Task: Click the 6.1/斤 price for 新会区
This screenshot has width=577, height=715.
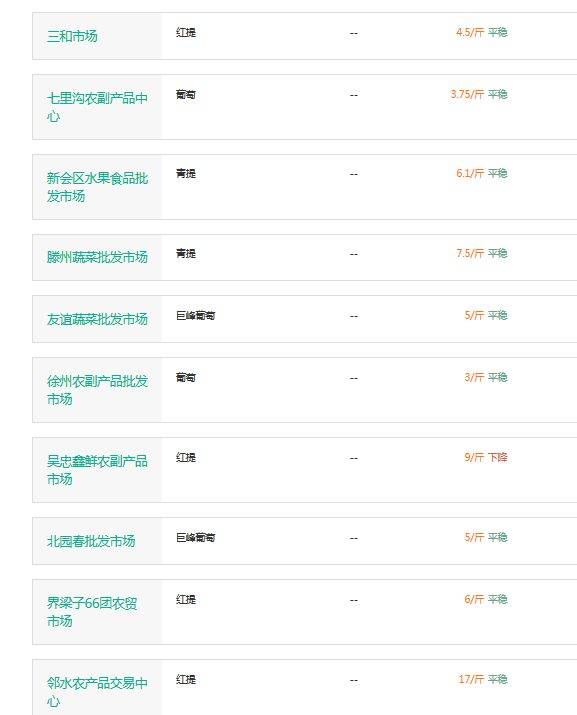Action: pyautogui.click(x=470, y=173)
